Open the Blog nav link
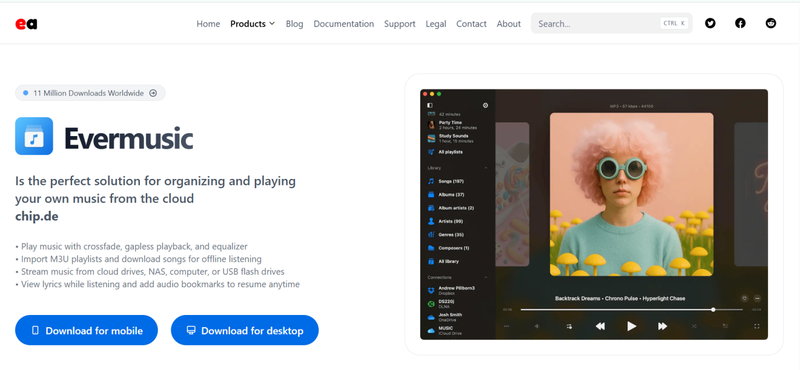 click(294, 23)
